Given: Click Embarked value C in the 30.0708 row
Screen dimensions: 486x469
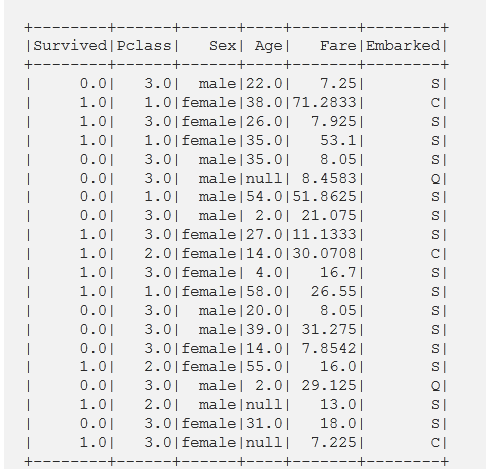Looking at the screenshot, I should pyautogui.click(x=435, y=253).
